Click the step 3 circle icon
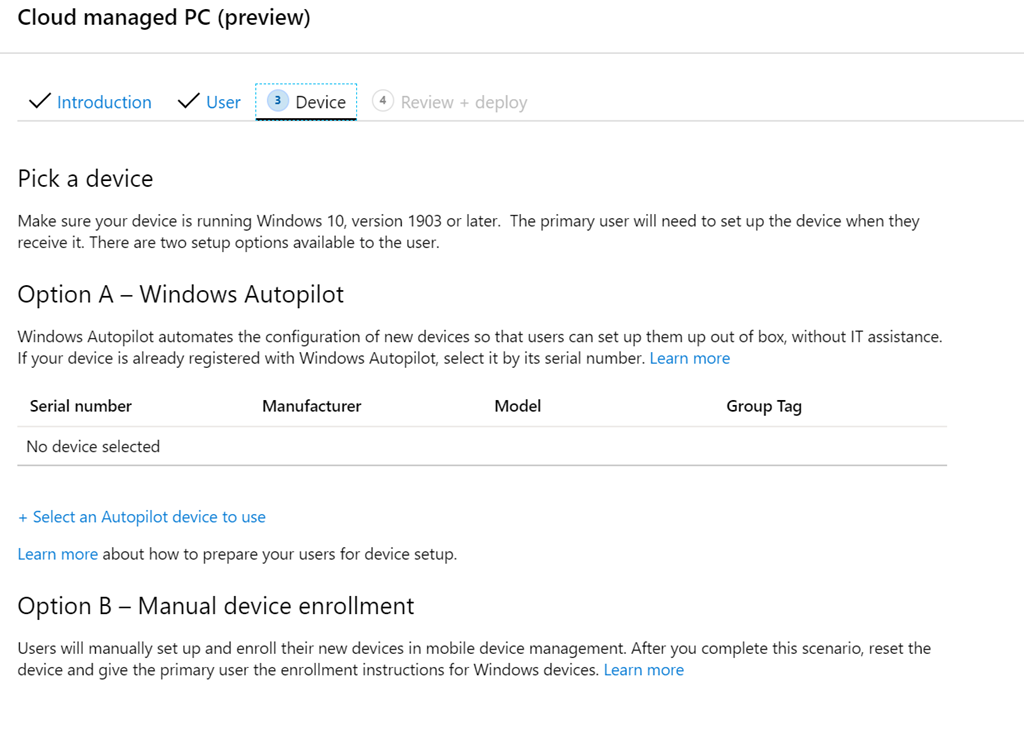 [278, 101]
